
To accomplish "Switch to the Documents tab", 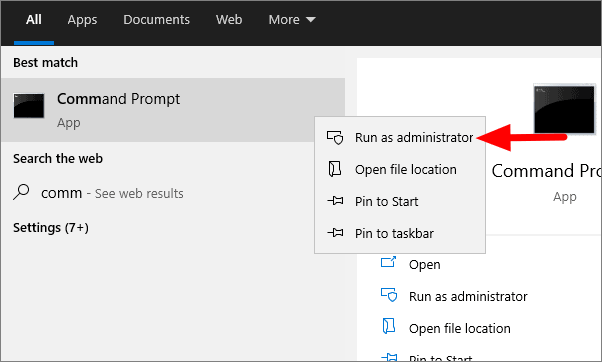I will (x=156, y=20).
